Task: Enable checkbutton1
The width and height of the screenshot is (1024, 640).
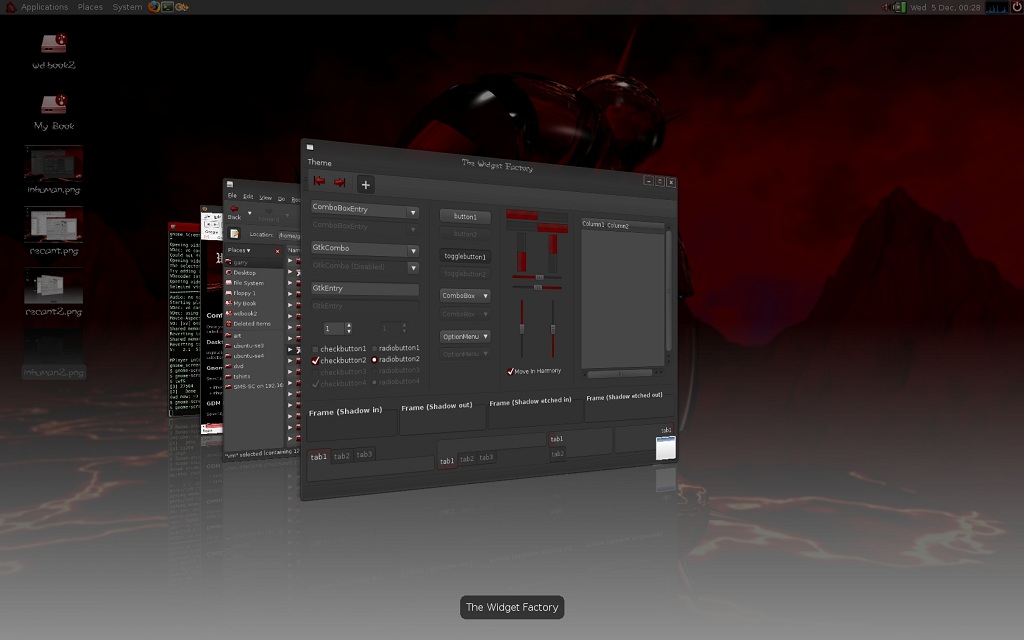Action: click(x=316, y=349)
